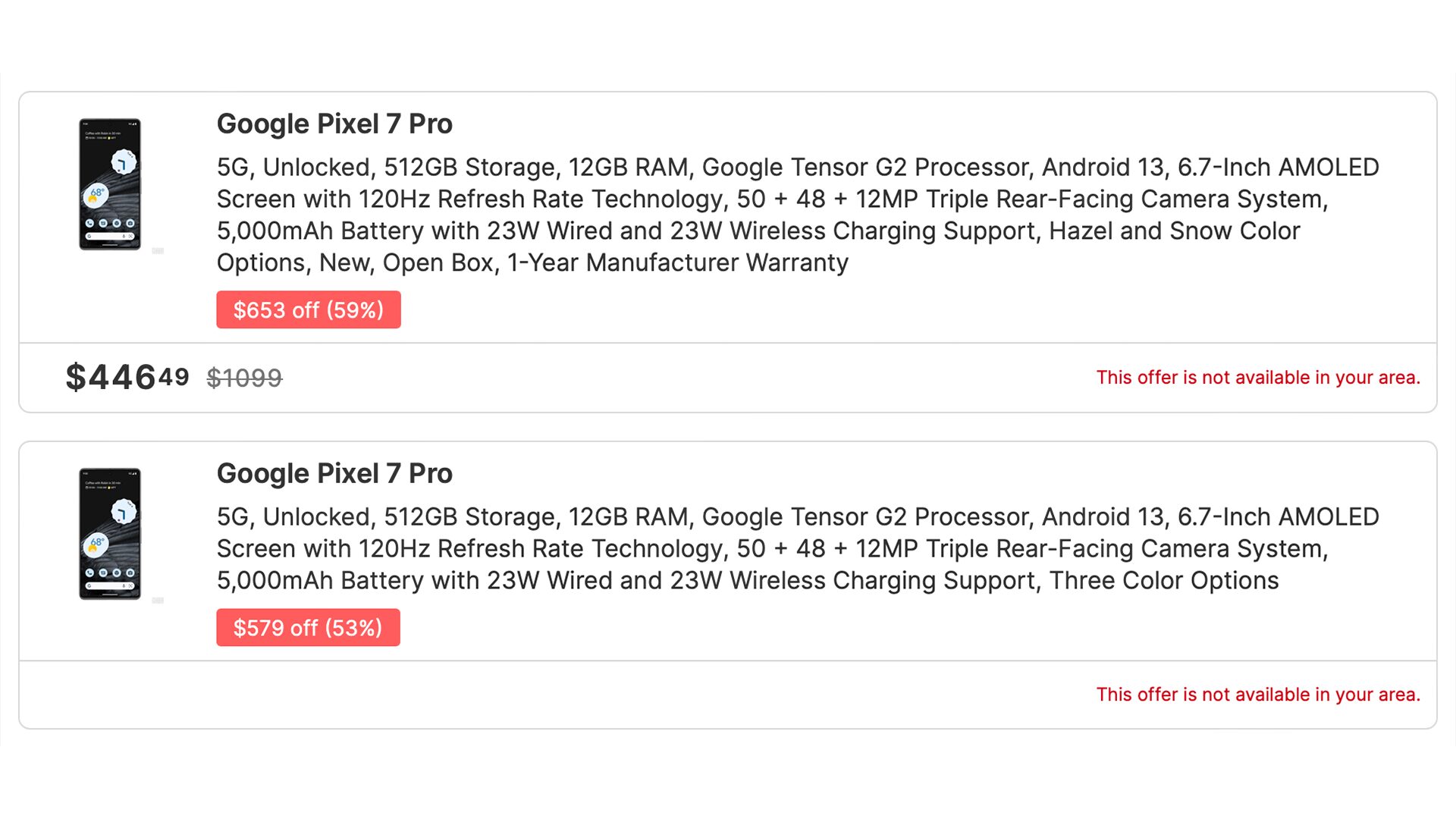Click the Google search bar in second phone image
Screen dimensions: 1456x819
click(110, 586)
